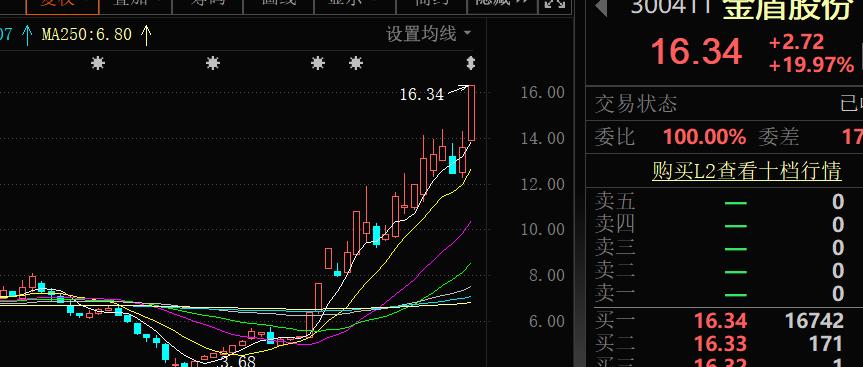The image size is (863, 367).
Task: Click the 交易状态 label
Action: [636, 104]
